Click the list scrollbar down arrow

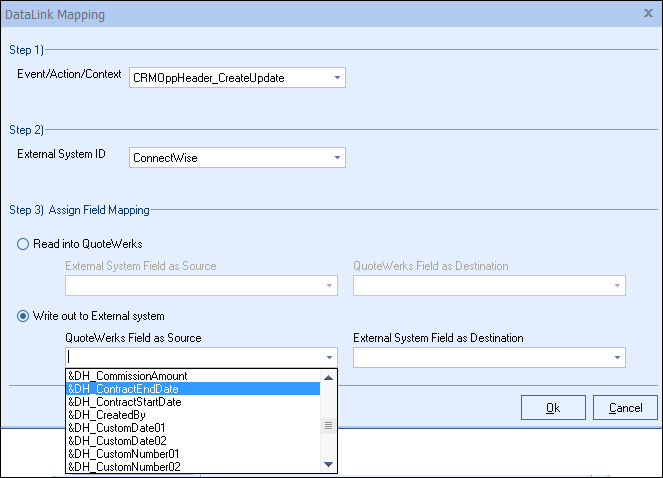click(328, 465)
